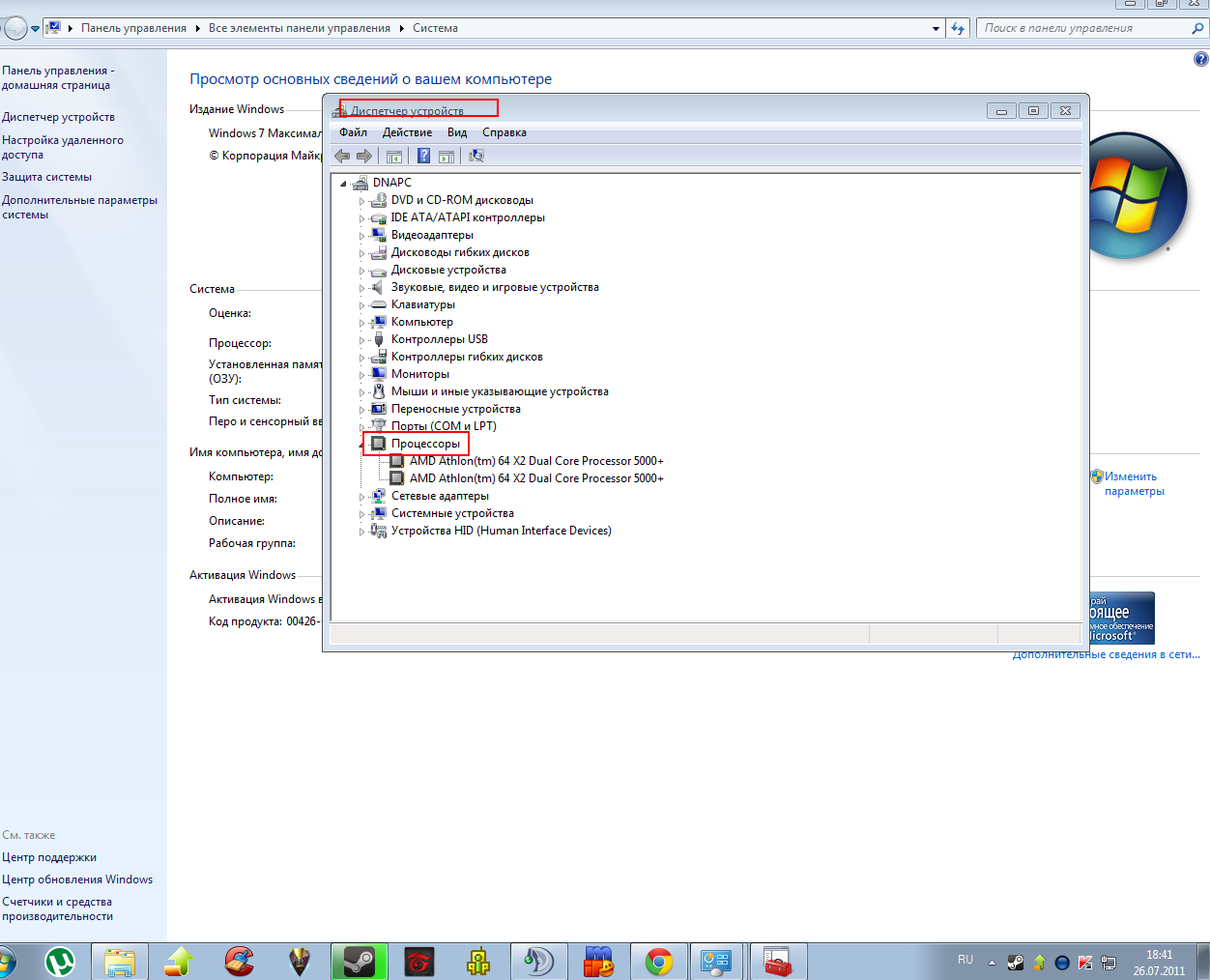This screenshot has height=980, width=1210.
Task: Open the Действие menu
Action: point(407,132)
